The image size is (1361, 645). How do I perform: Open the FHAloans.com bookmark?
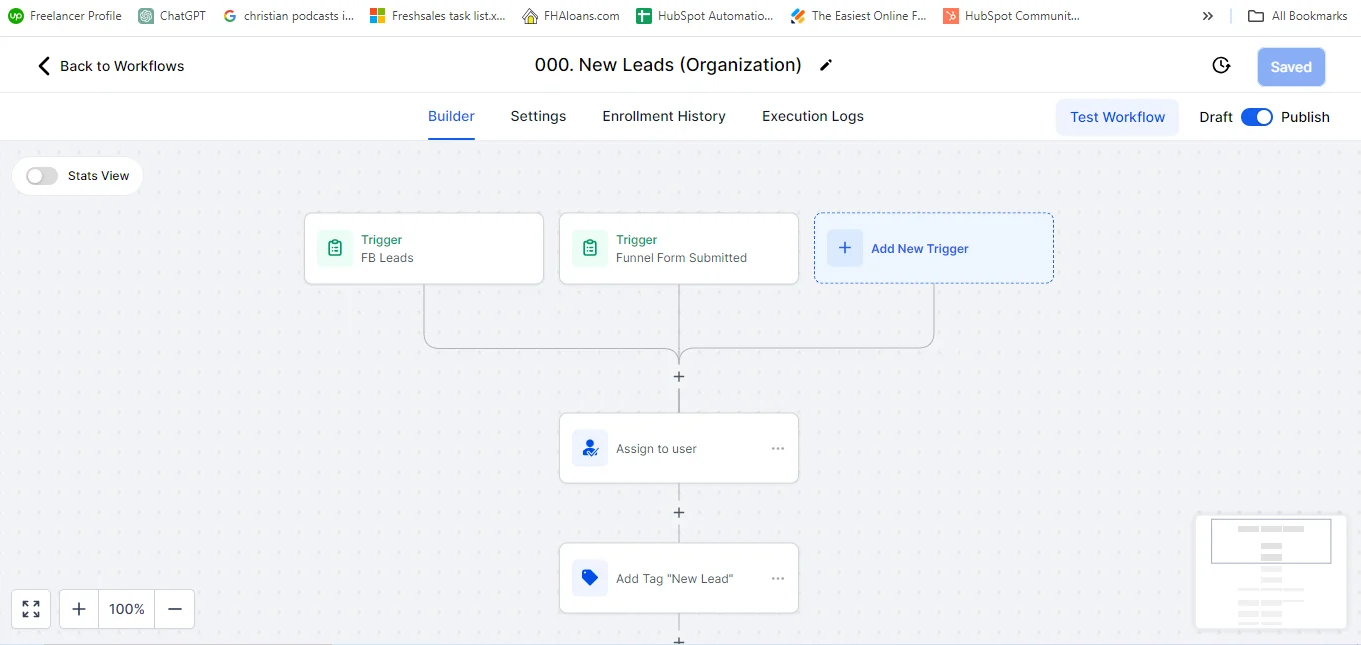click(x=571, y=16)
